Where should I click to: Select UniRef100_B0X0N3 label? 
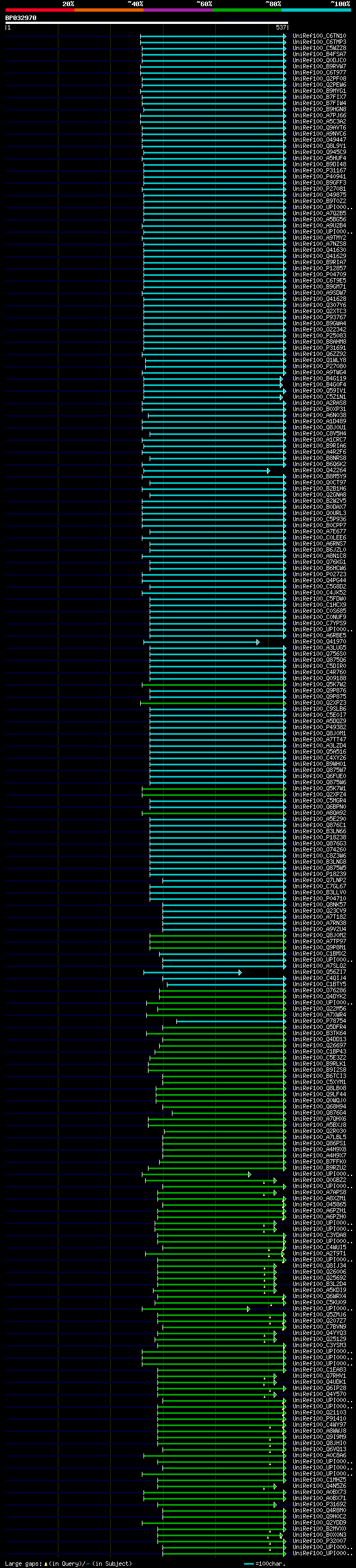[319, 1535]
